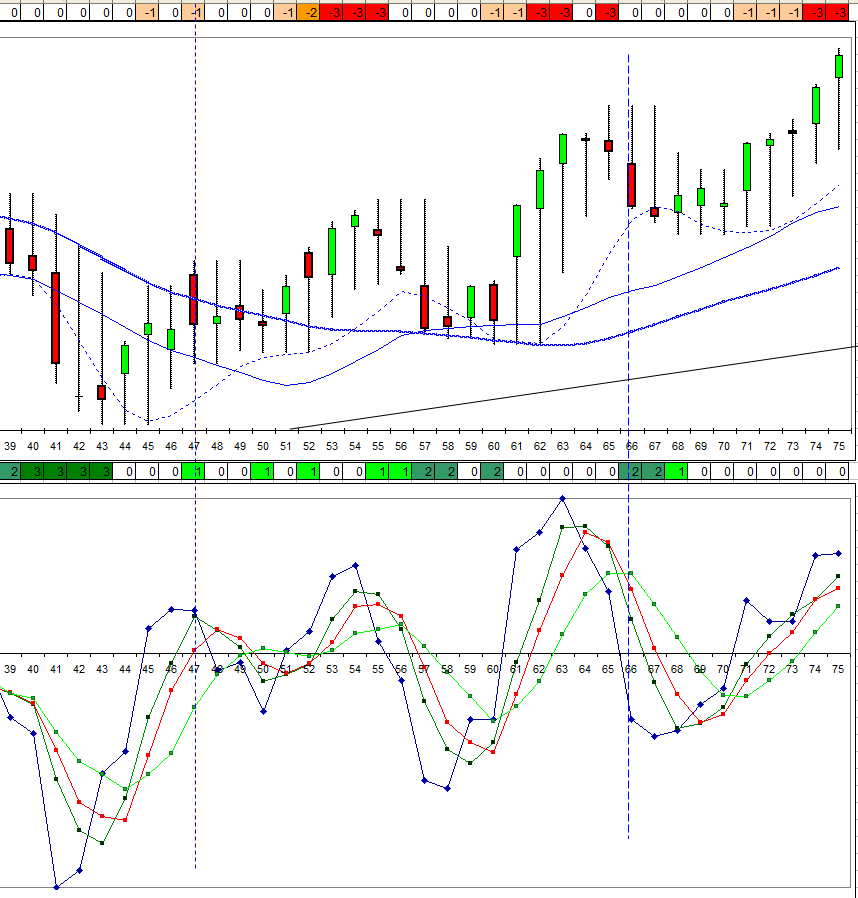
Task: Click oscillator axis label "40"
Action: click(33, 669)
